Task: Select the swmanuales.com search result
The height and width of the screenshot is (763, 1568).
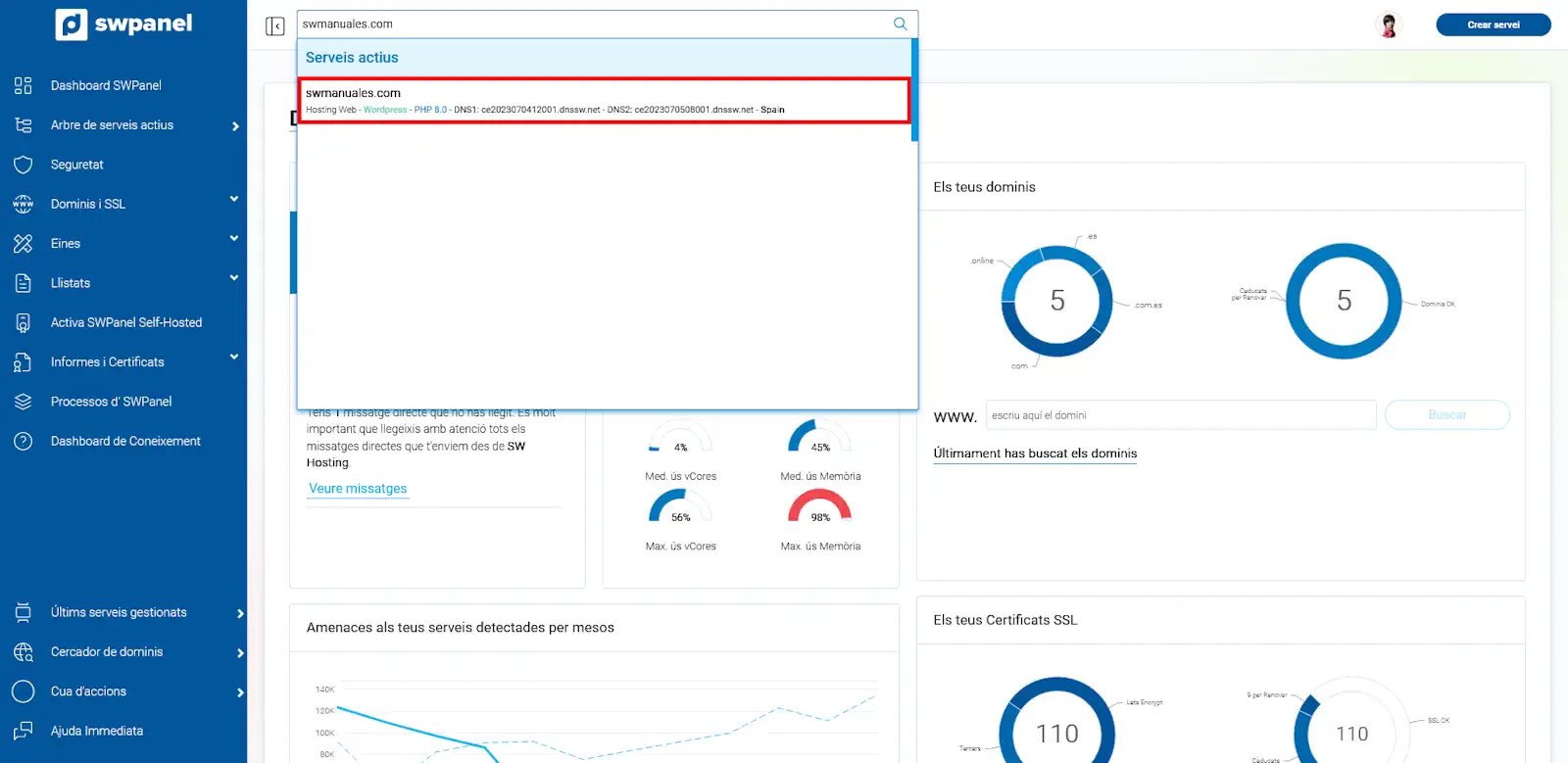Action: 605,101
